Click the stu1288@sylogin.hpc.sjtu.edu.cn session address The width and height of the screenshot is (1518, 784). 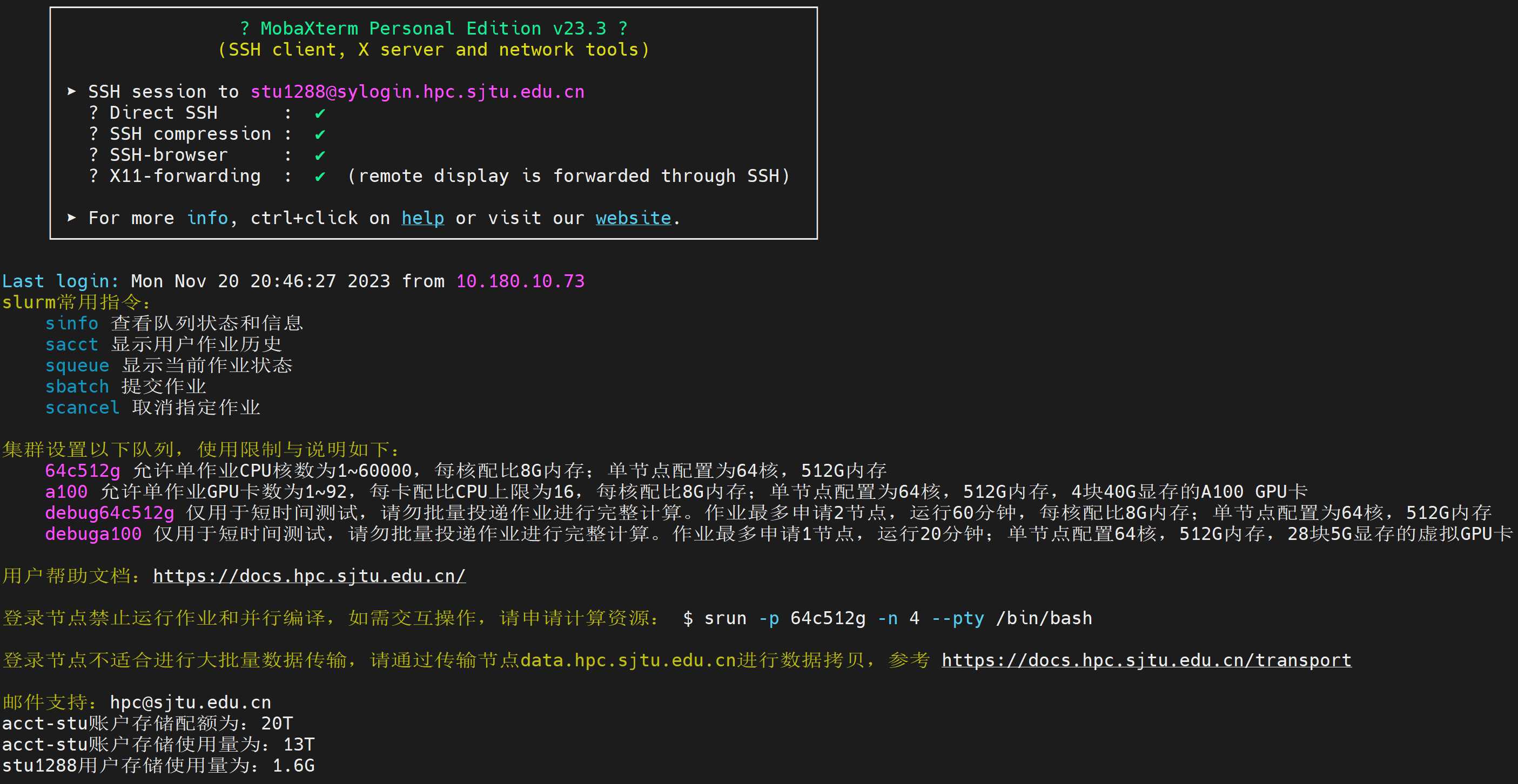point(417,92)
